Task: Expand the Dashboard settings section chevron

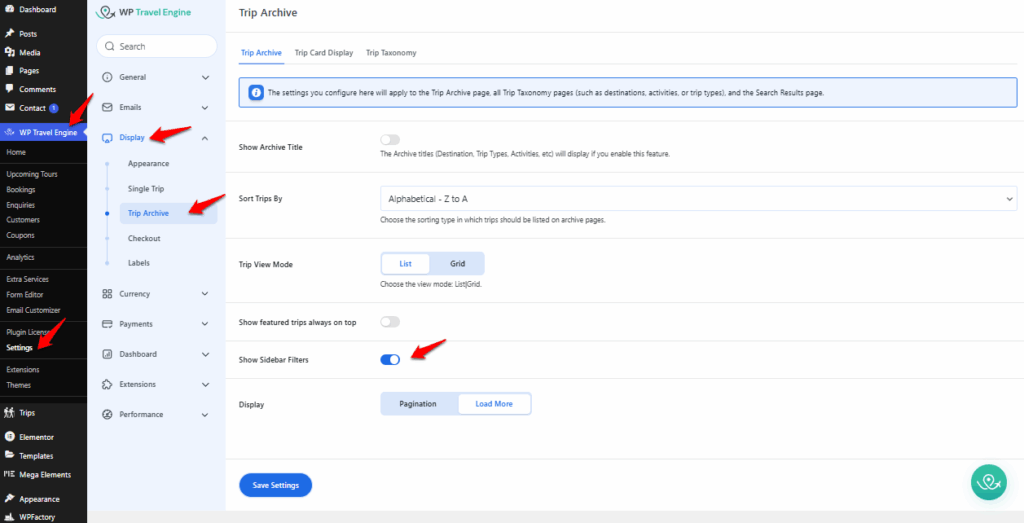Action: pyautogui.click(x=205, y=354)
